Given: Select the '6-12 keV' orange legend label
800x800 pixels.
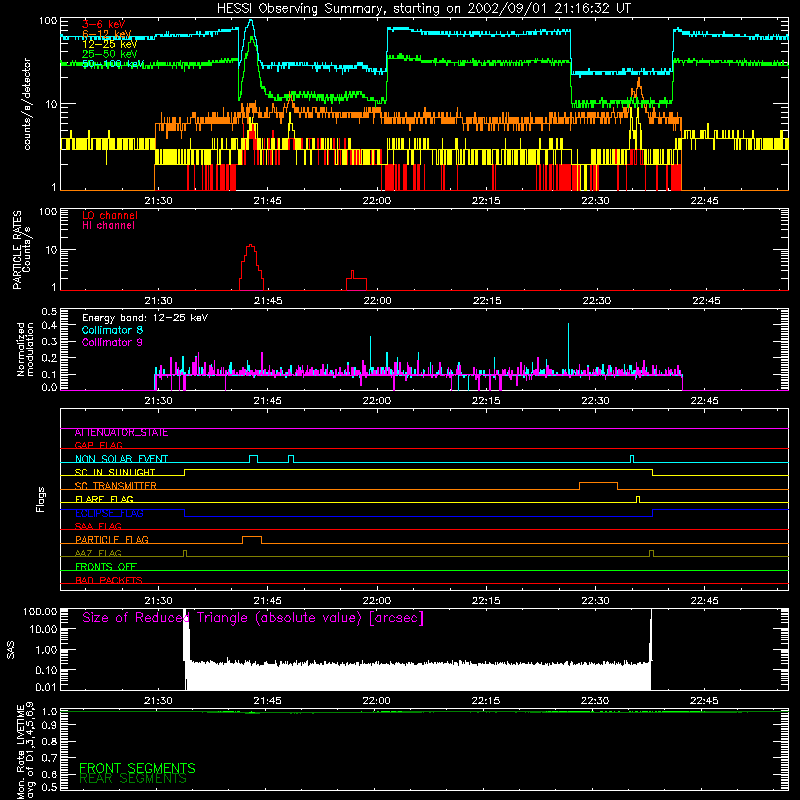Looking at the screenshot, I should [107, 34].
